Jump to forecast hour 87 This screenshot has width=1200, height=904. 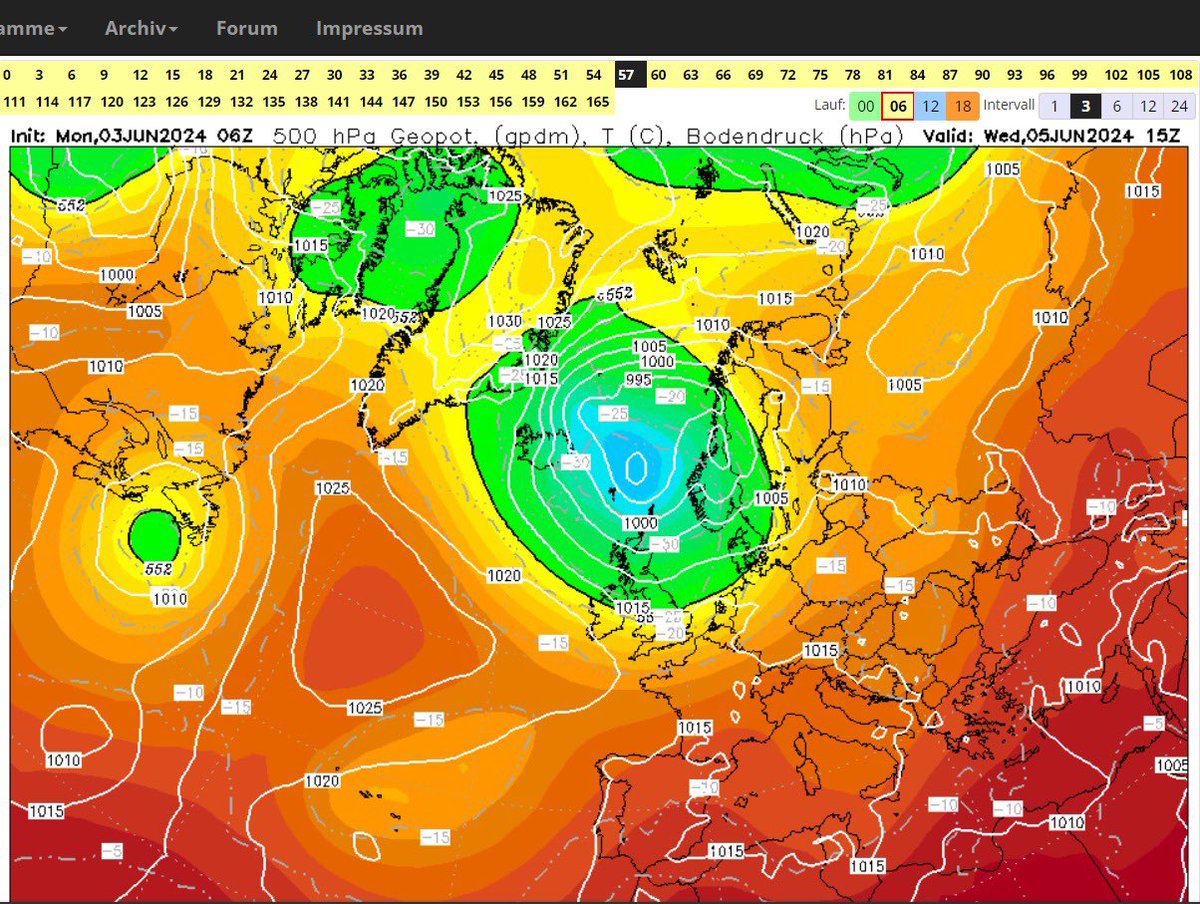(950, 75)
